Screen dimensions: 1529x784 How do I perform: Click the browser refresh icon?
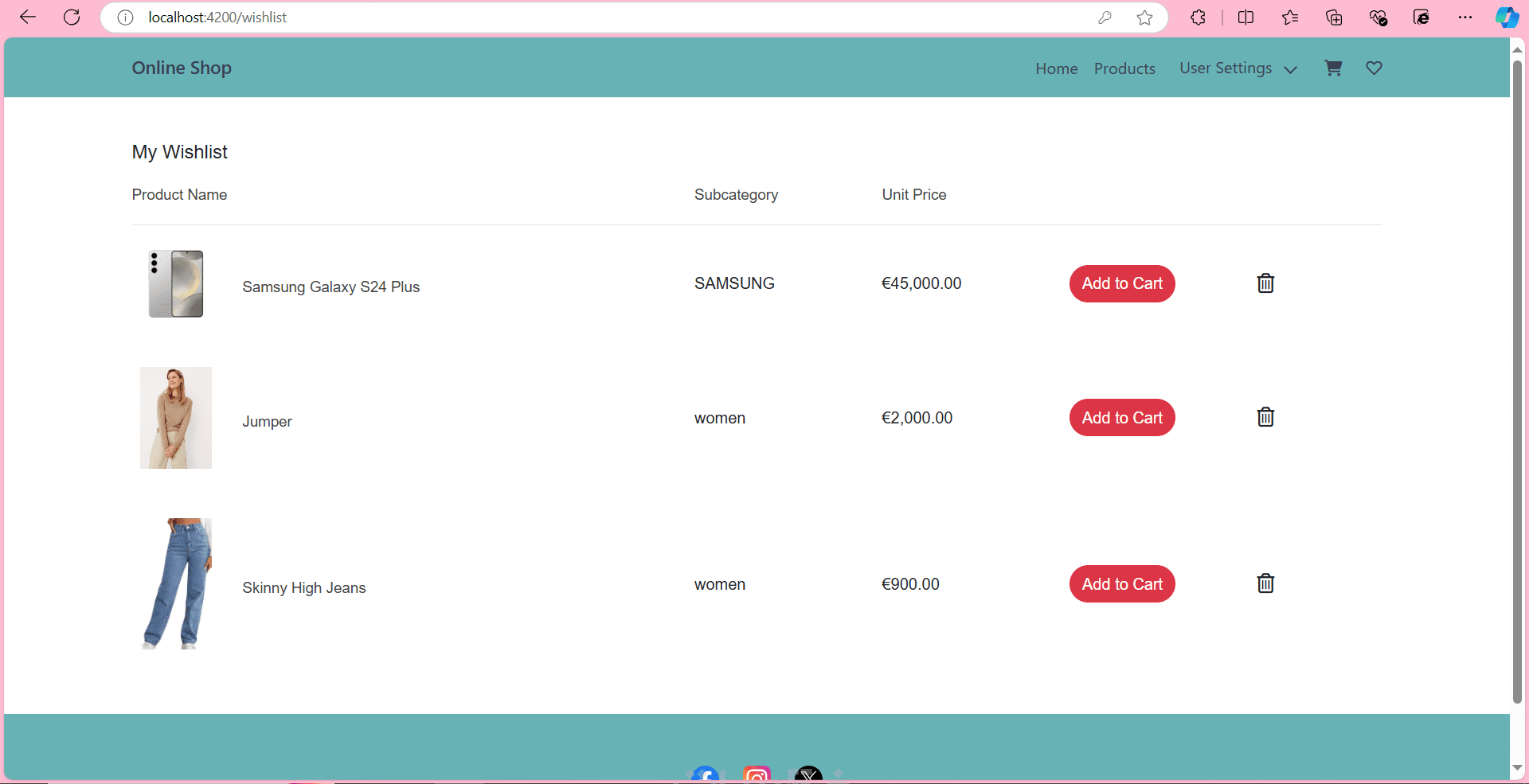coord(72,18)
